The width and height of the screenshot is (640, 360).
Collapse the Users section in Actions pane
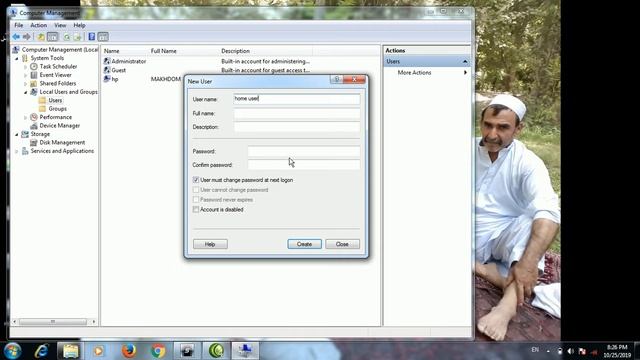(465, 61)
